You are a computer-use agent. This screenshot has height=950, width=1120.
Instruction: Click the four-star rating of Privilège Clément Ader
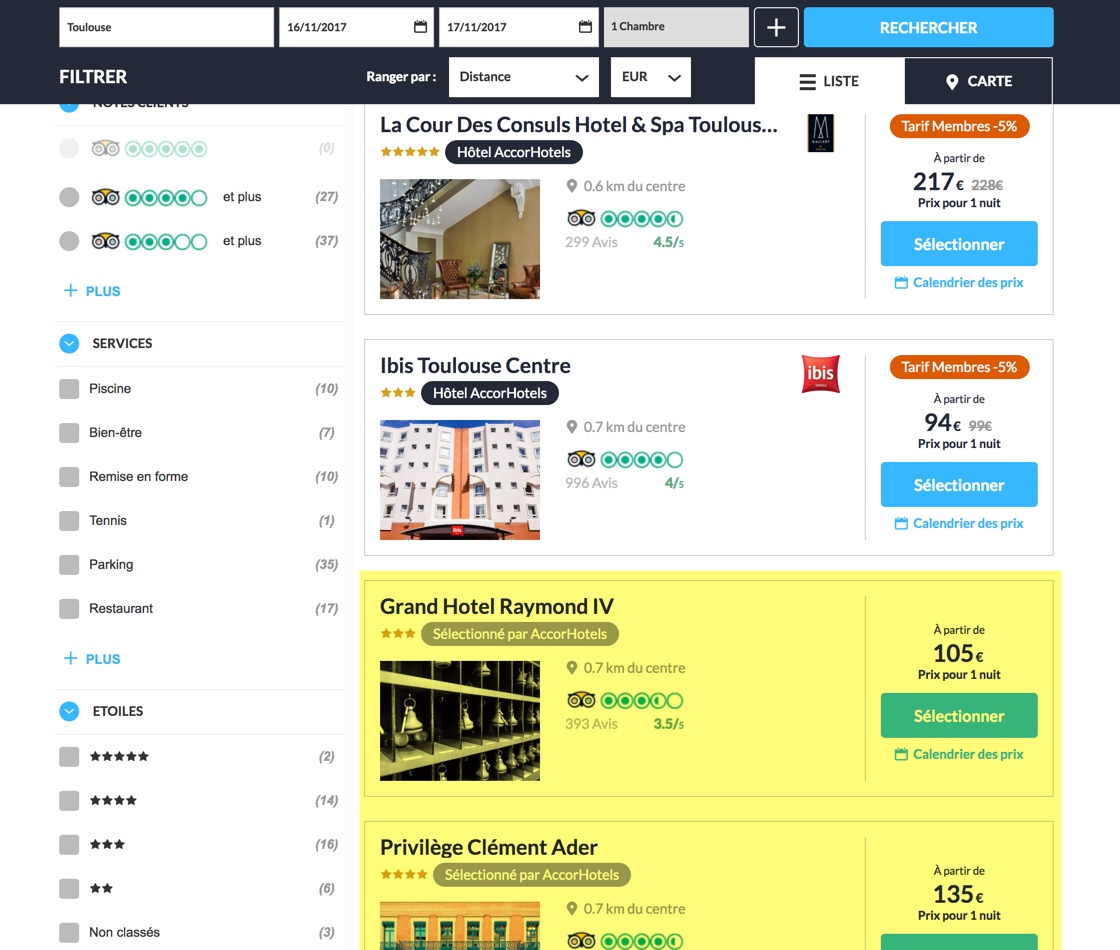point(404,874)
